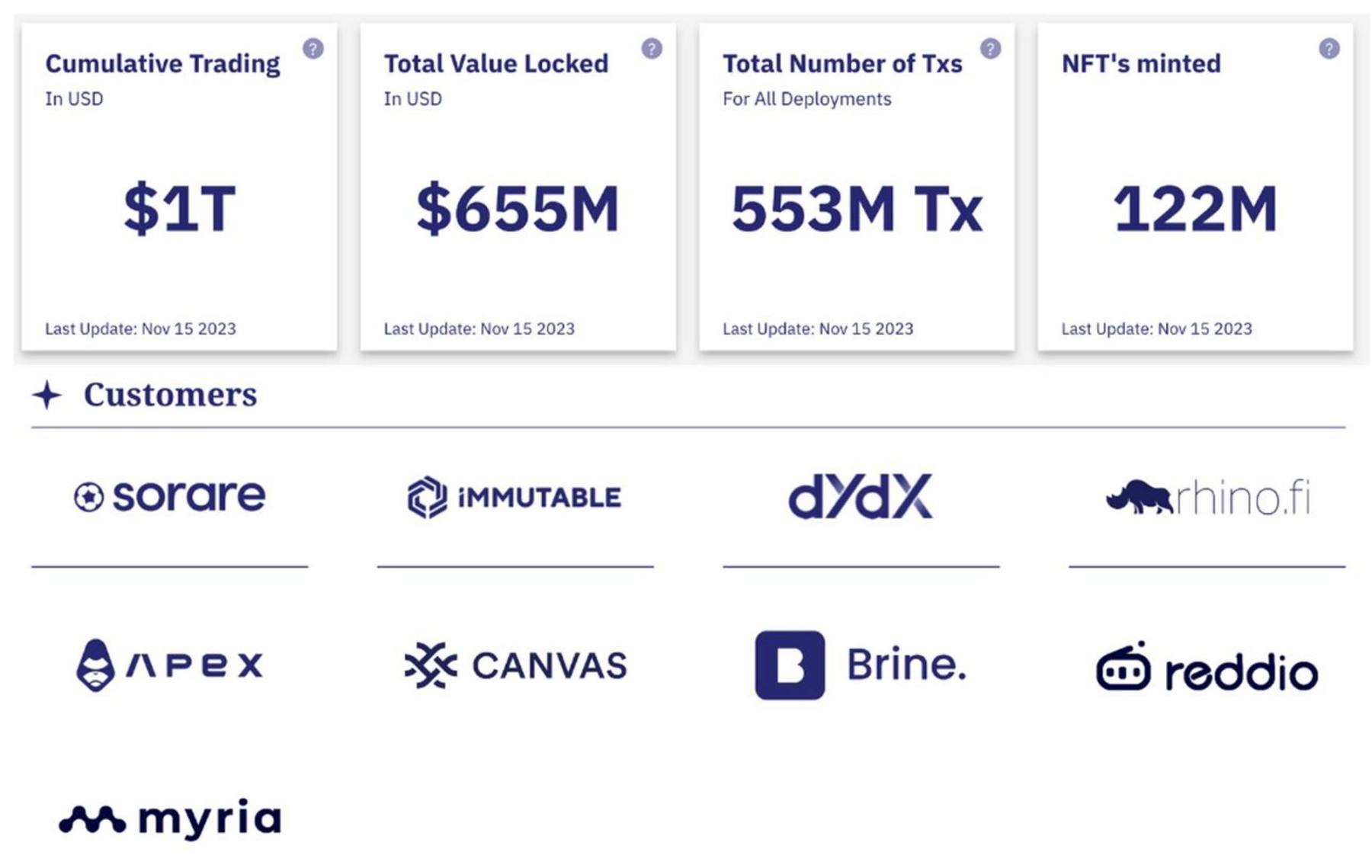
Task: Click the $1T cumulative trading value
Action: click(180, 209)
